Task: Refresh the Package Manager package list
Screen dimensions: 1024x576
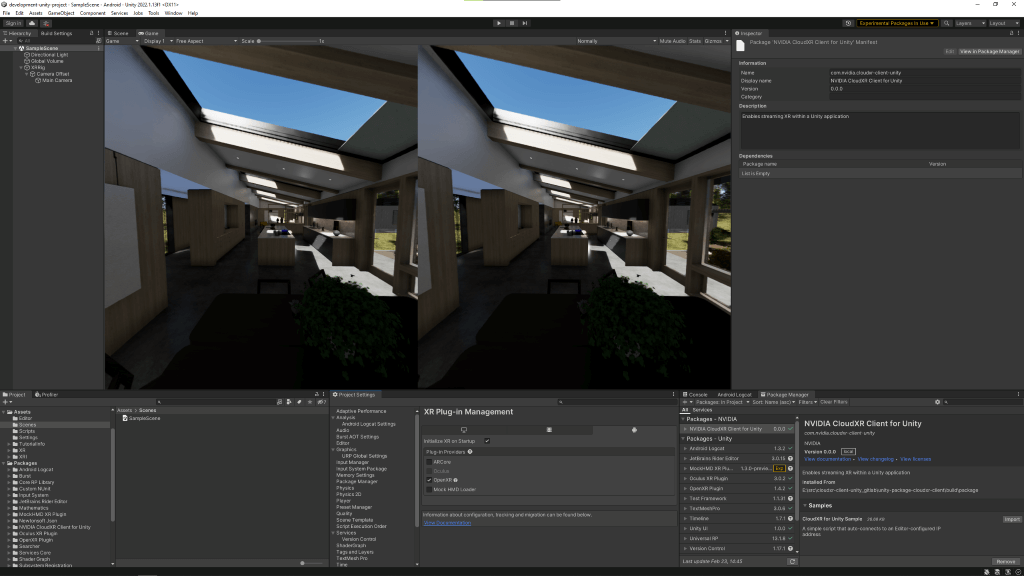Action: 792,561
